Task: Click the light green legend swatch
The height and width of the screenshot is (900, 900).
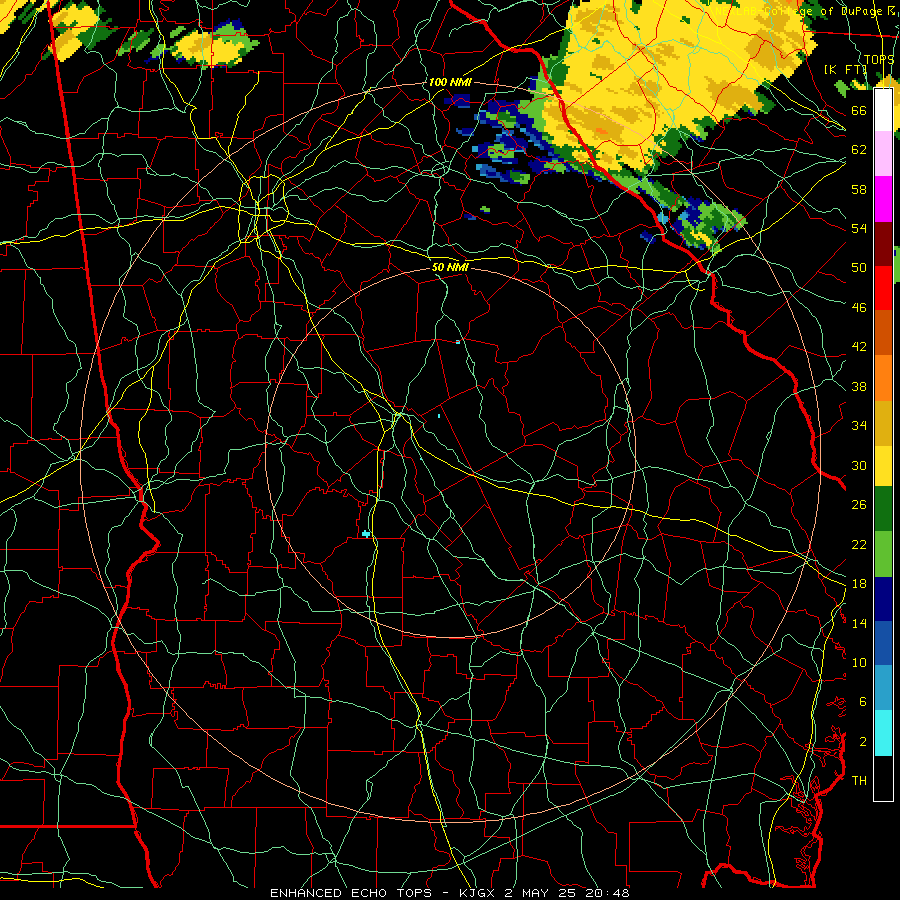Action: 883,553
